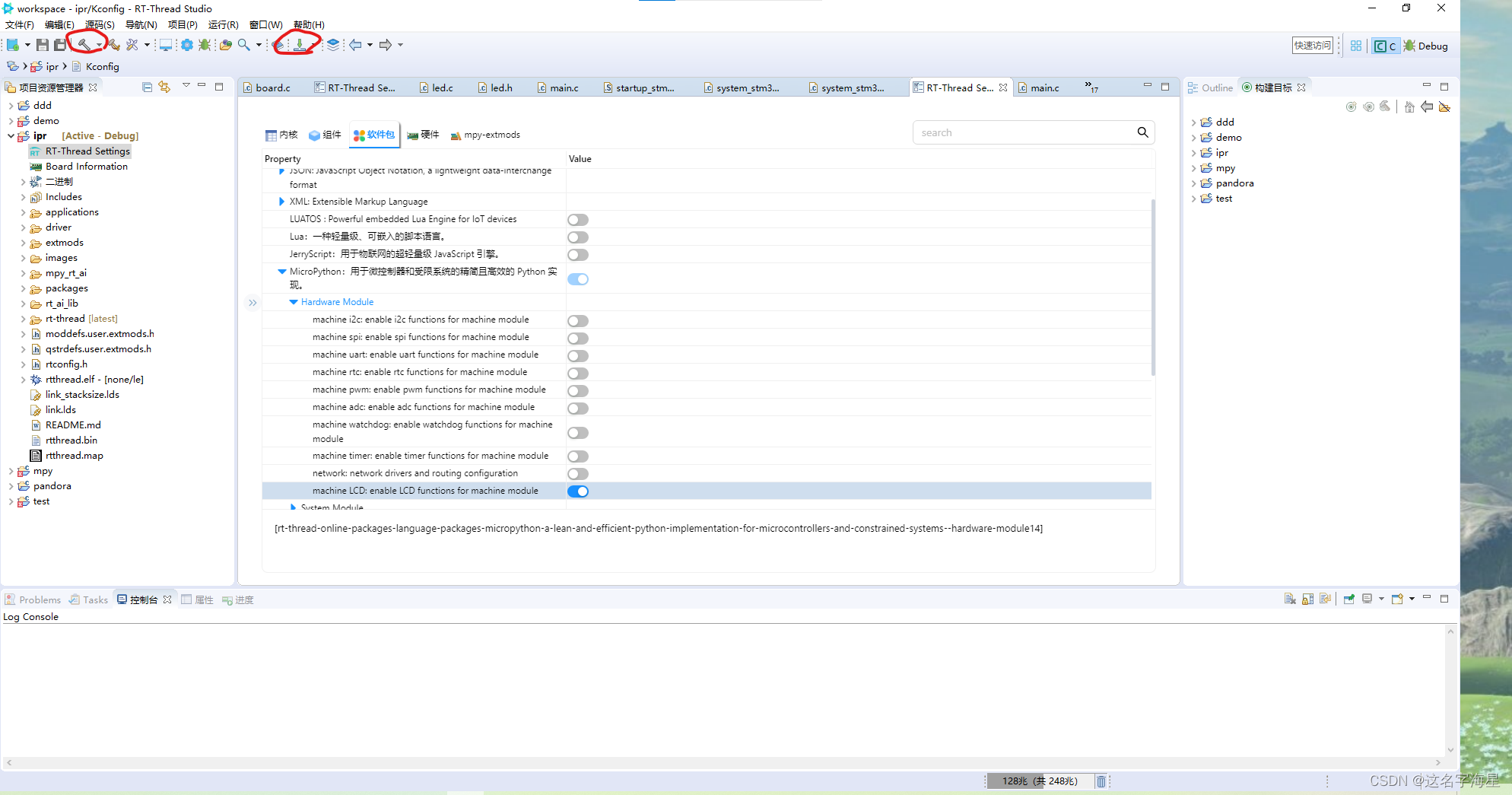Click the open element folder icon
Viewport: 1512px width, 795px height.
(x=226, y=45)
